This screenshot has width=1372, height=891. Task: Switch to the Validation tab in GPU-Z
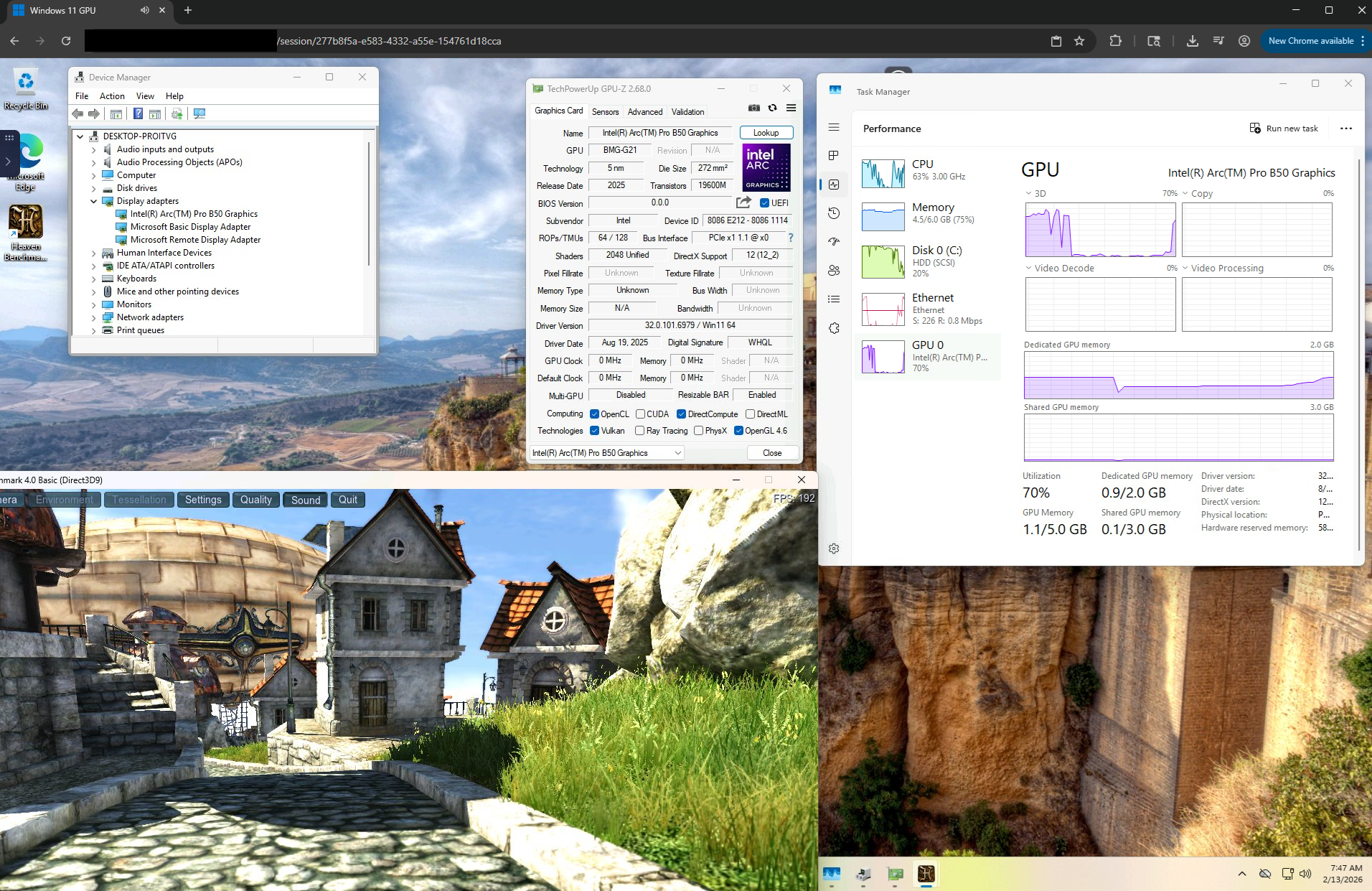click(687, 112)
